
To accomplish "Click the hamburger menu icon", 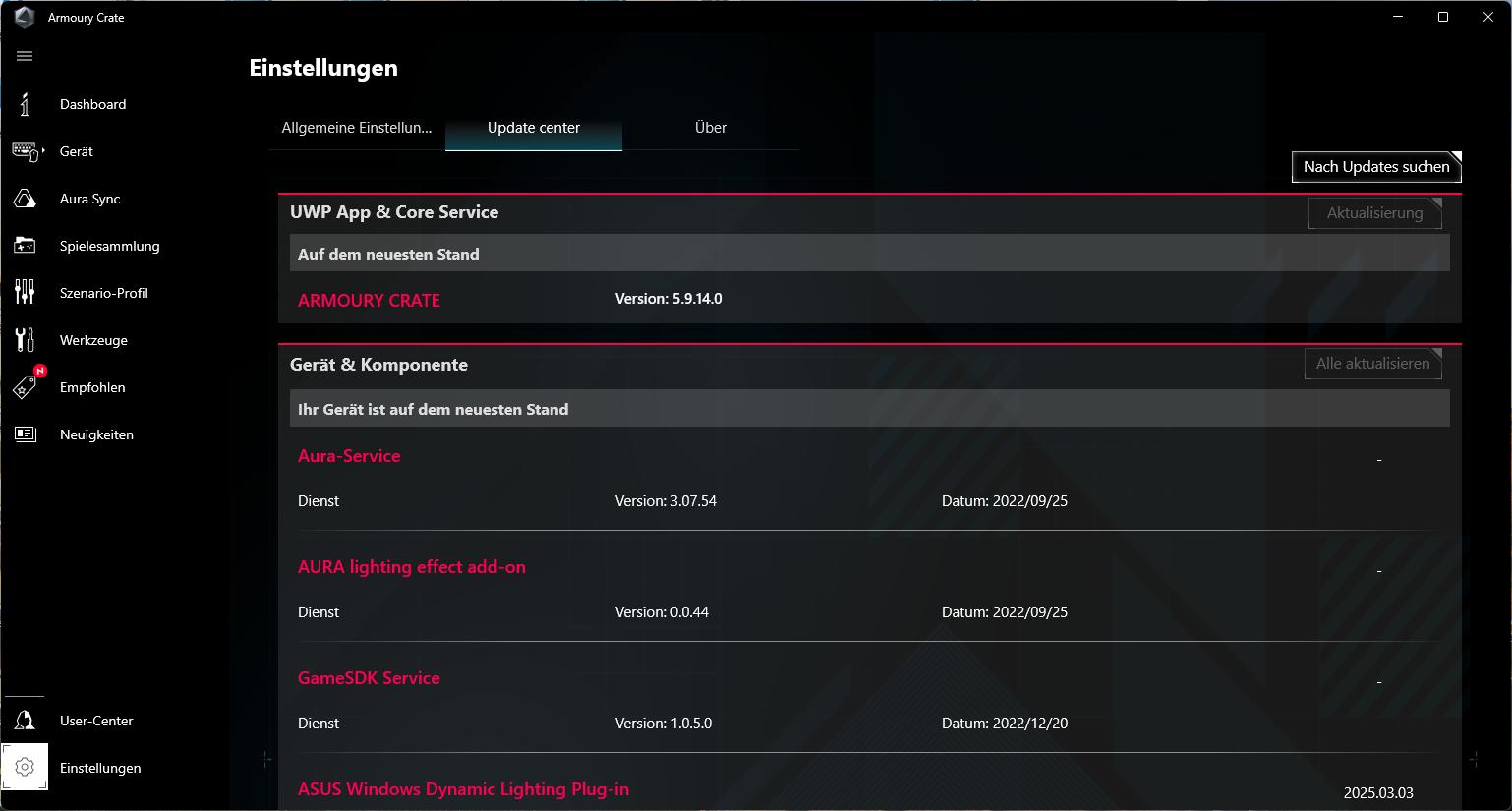I will click(x=25, y=56).
